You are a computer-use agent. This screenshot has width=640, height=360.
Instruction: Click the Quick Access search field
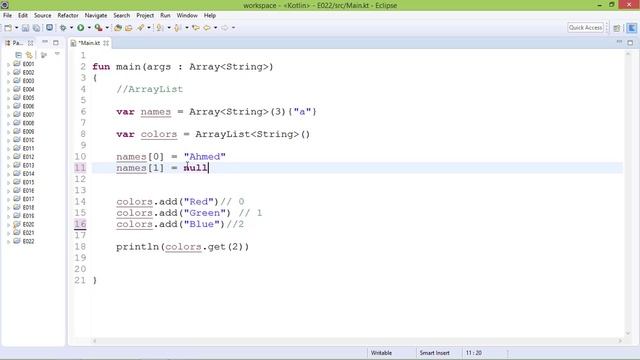pyautogui.click(x=585, y=28)
